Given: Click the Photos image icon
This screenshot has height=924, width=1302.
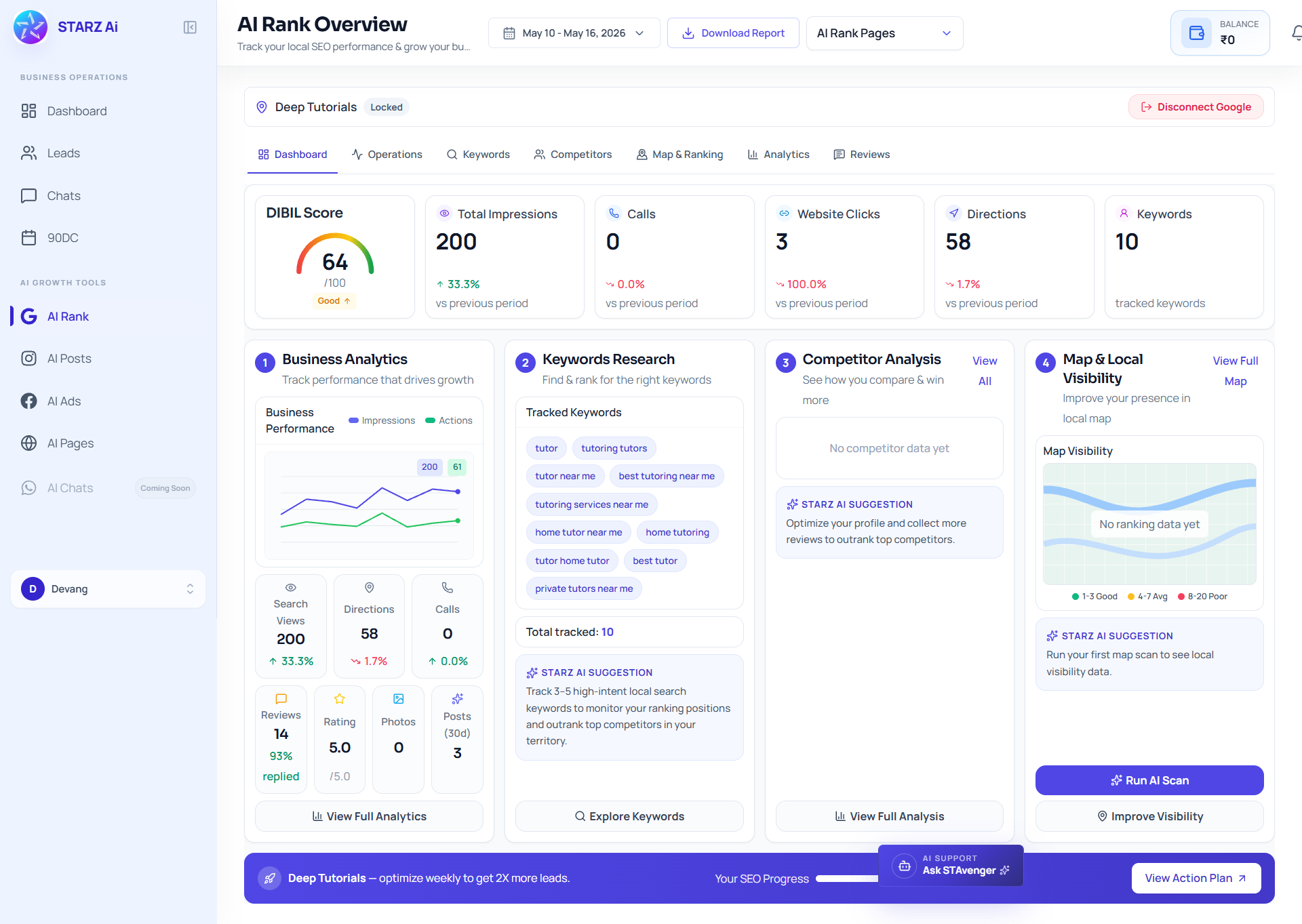Looking at the screenshot, I should 399,698.
